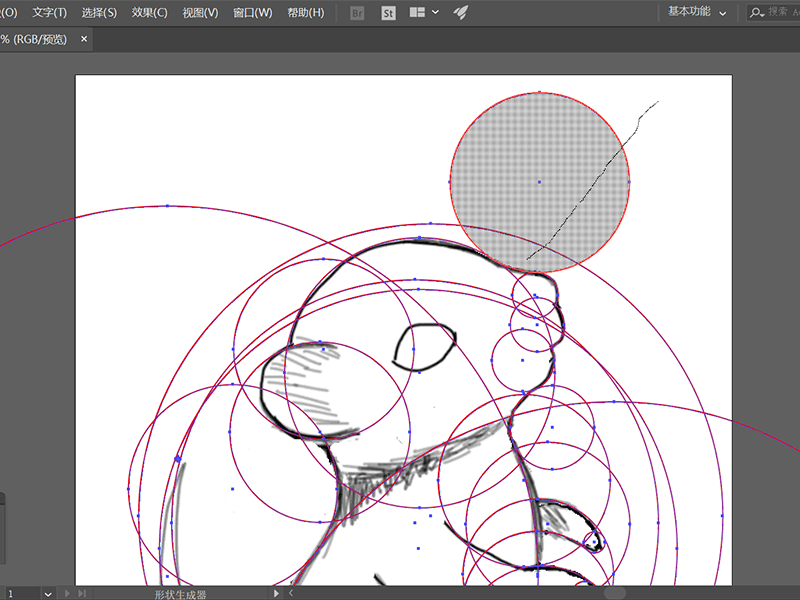Open the 效果(C) menu
Image resolution: width=800 pixels, height=600 pixels.
pyautogui.click(x=149, y=13)
